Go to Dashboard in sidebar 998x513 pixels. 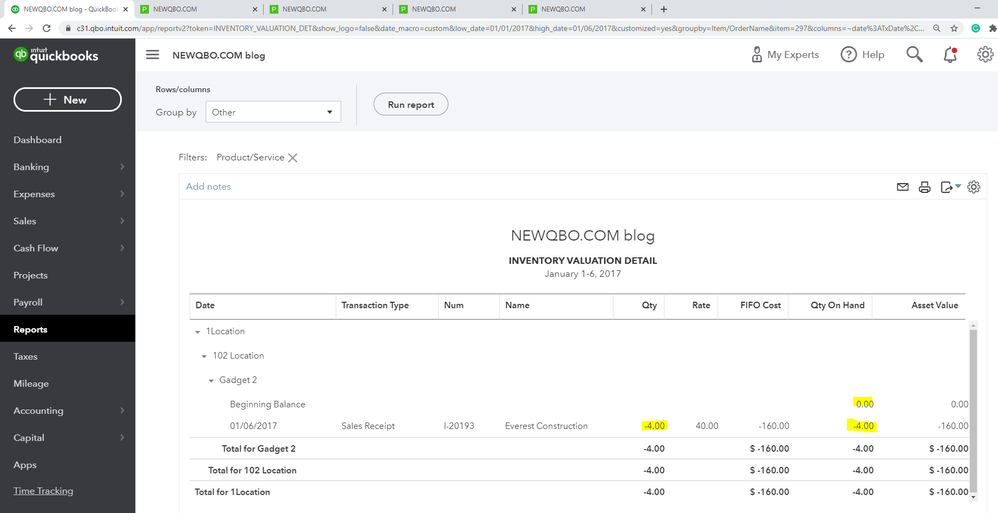point(38,140)
